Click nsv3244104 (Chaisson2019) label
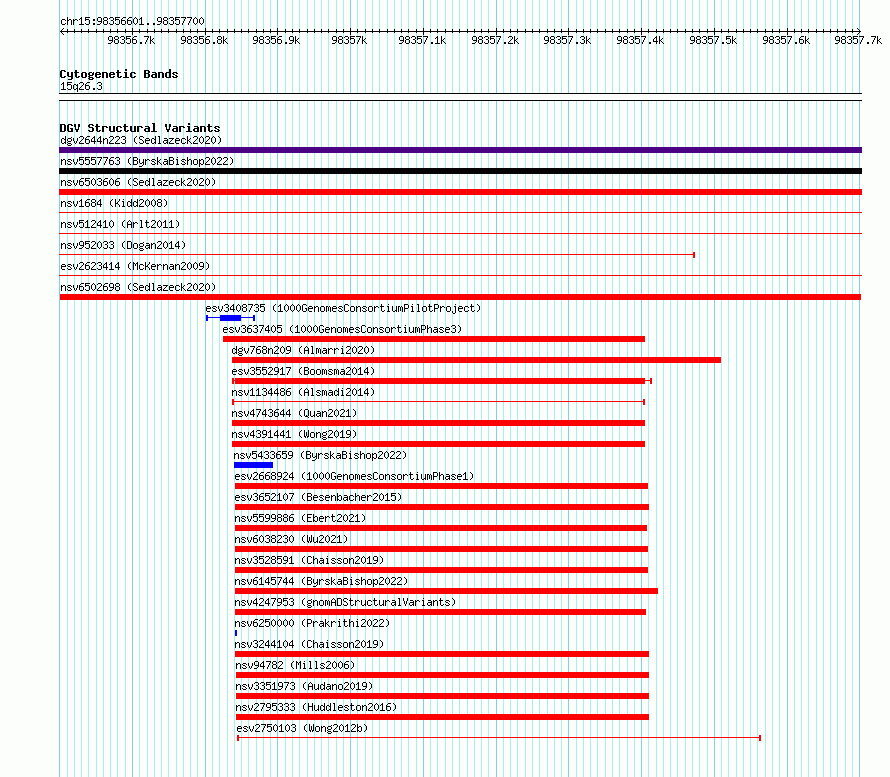 (x=309, y=644)
